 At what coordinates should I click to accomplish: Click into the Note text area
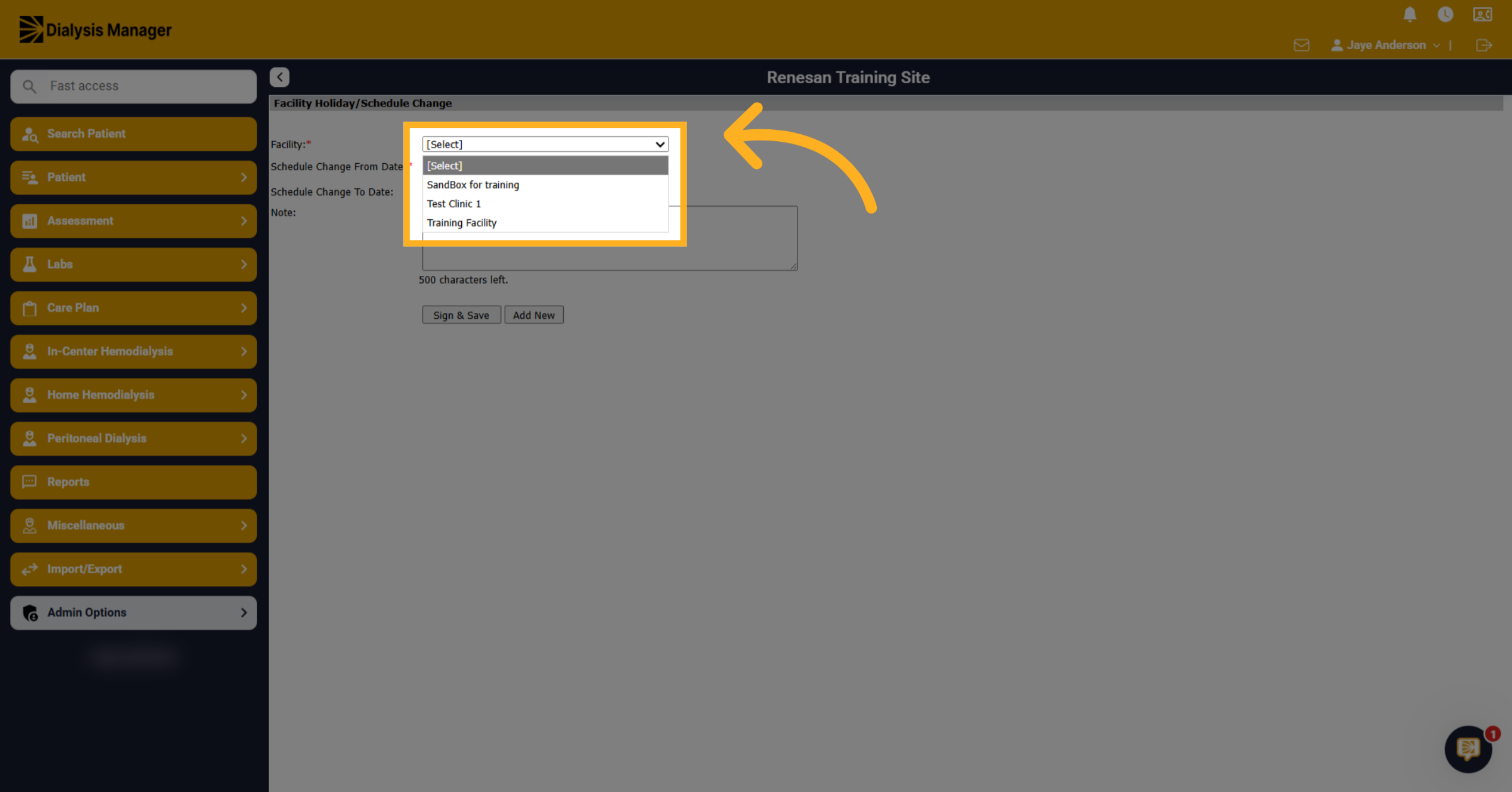[x=610, y=238]
